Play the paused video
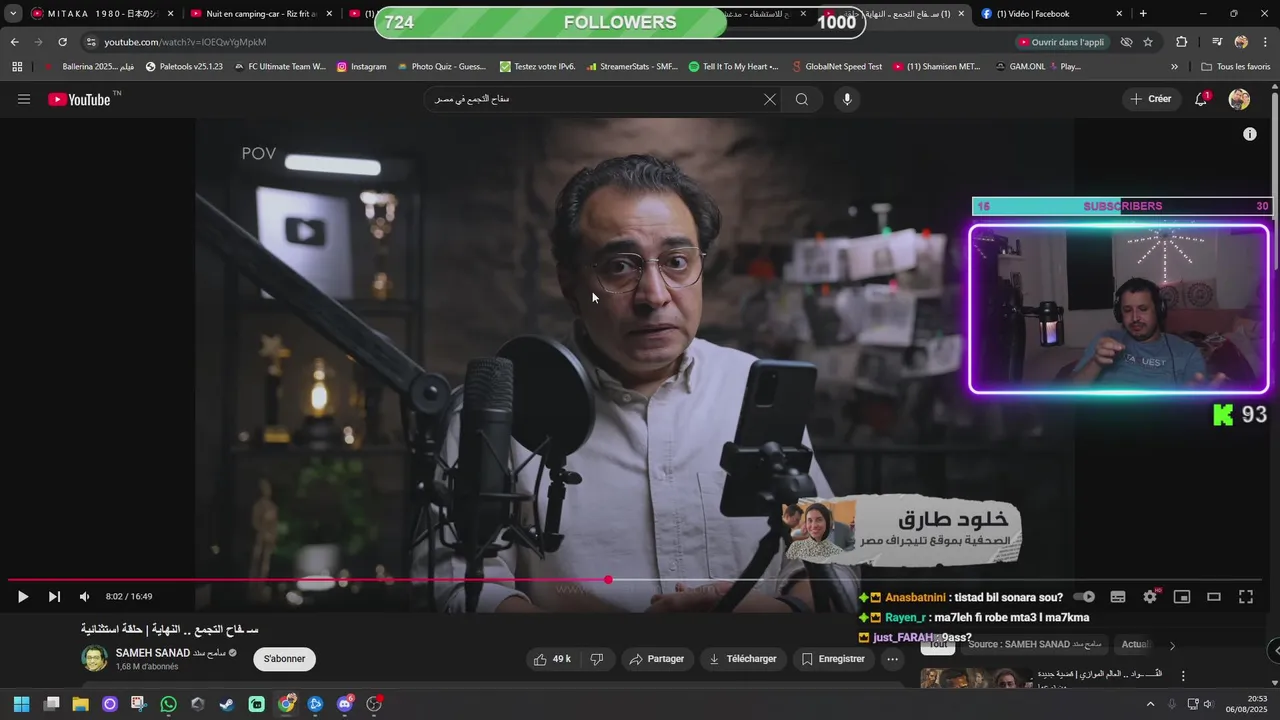This screenshot has width=1280, height=720. pos(23,597)
